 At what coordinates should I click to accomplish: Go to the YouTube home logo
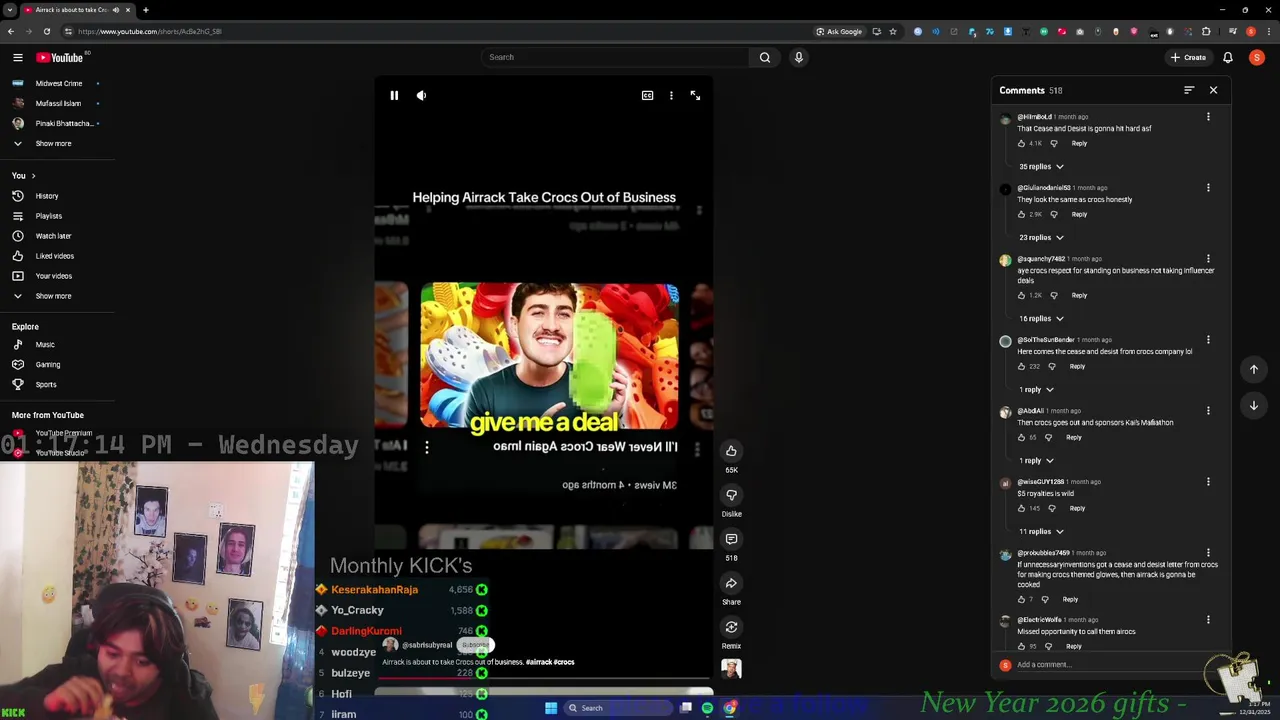pyautogui.click(x=60, y=58)
